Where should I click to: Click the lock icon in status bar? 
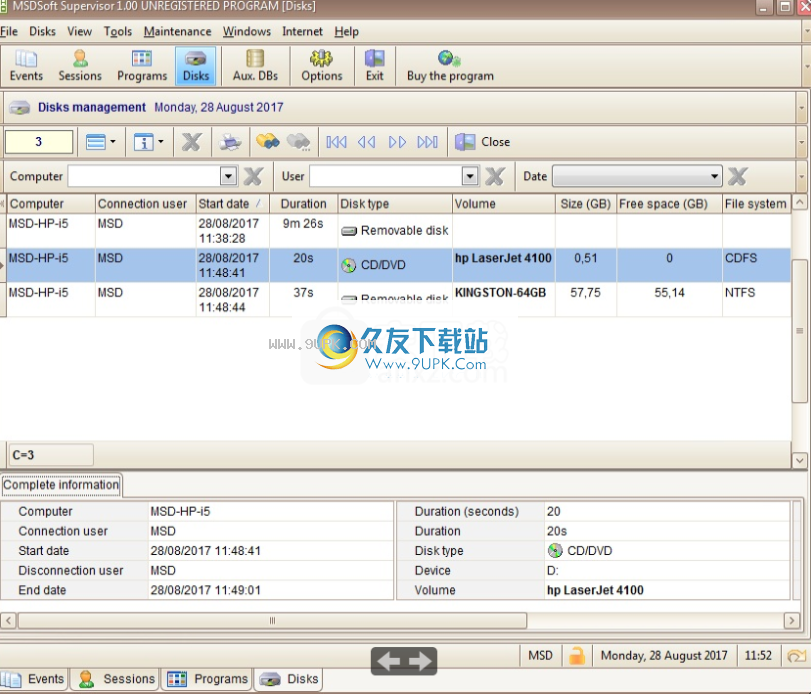[x=577, y=656]
